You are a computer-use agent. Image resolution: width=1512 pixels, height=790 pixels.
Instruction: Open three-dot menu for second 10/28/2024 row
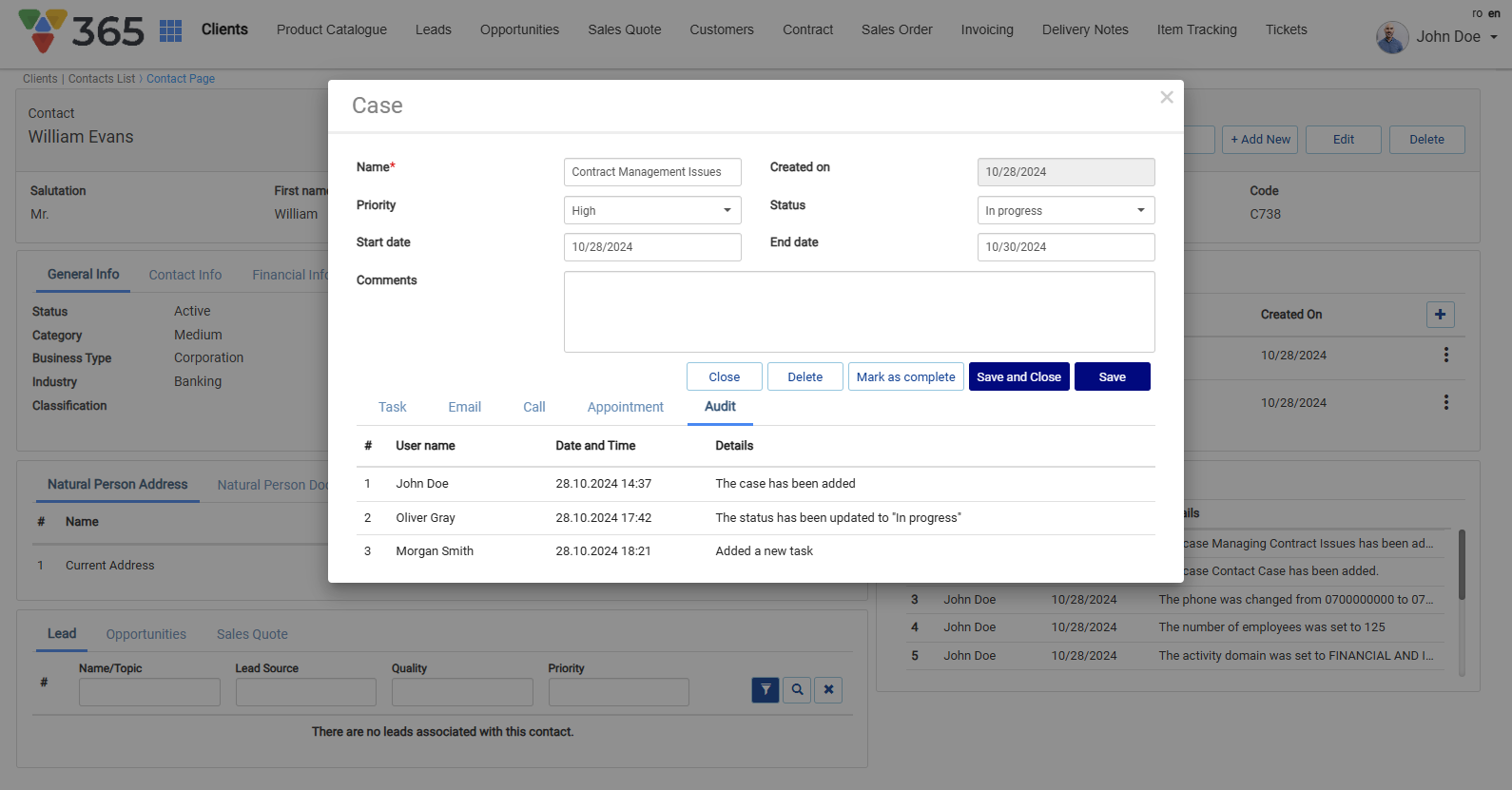point(1445,402)
